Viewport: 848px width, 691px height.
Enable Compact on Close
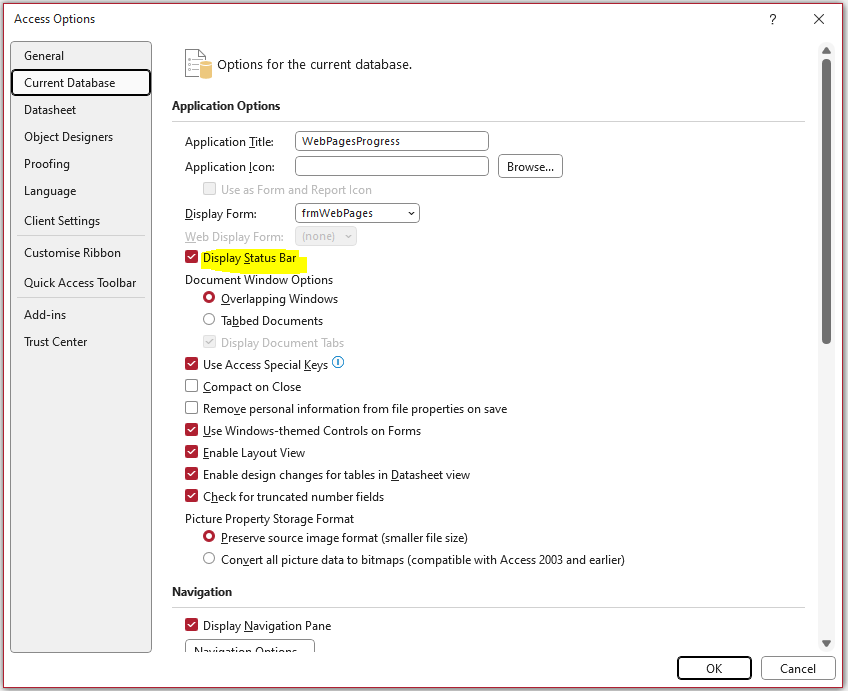(x=191, y=386)
